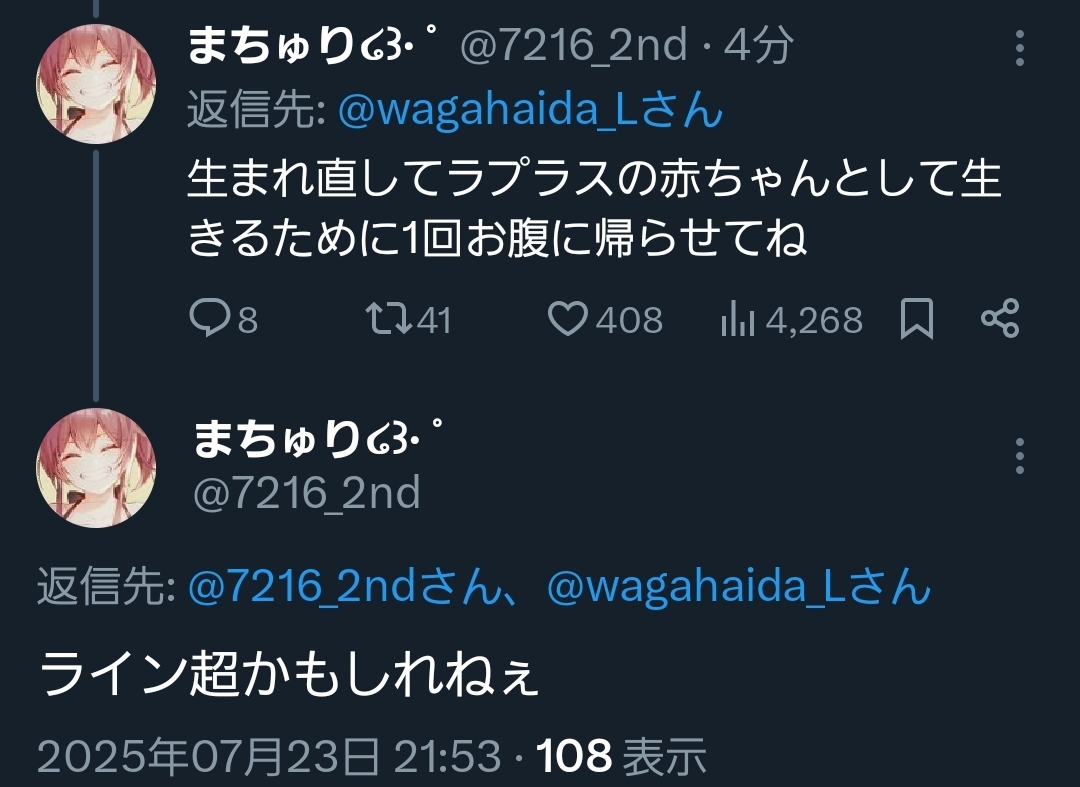Tap the share icon on first tweet
The width and height of the screenshot is (1080, 787).
tap(1000, 319)
